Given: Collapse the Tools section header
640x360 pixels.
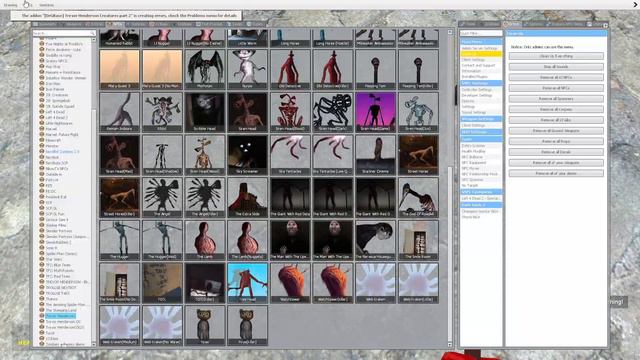Looking at the screenshot, I should tap(481, 139).
